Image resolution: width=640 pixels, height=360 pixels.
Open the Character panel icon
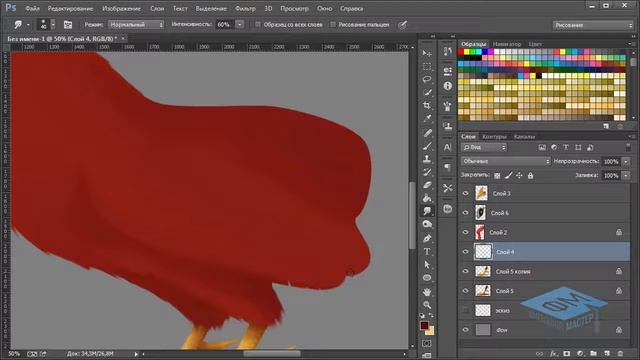pyautogui.click(x=448, y=147)
